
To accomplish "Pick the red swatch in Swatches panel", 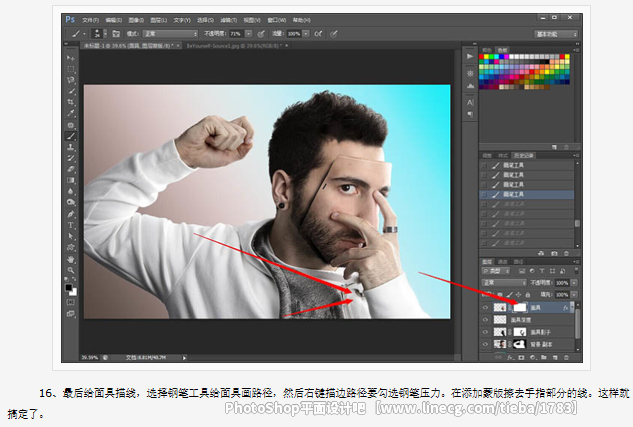I will [x=482, y=57].
